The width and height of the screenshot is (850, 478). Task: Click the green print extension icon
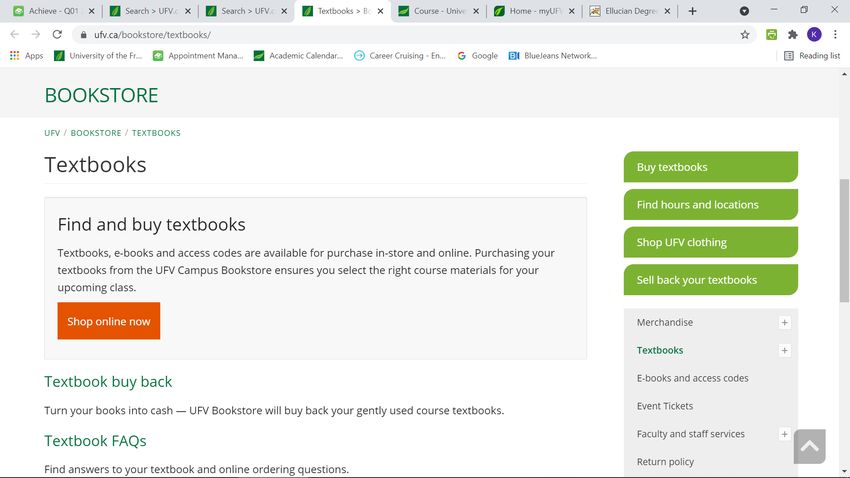(771, 35)
